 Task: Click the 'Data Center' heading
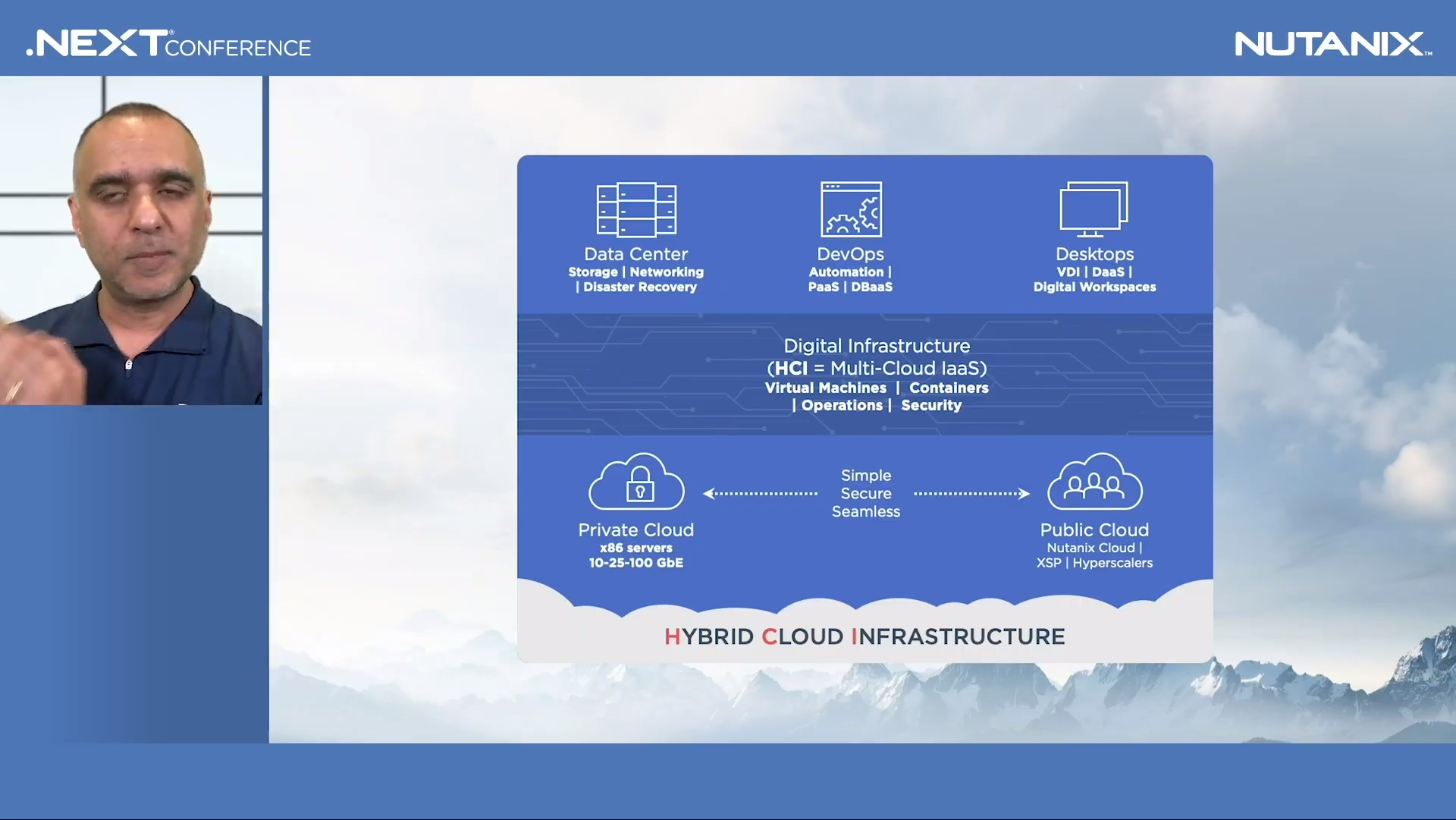[635, 254]
